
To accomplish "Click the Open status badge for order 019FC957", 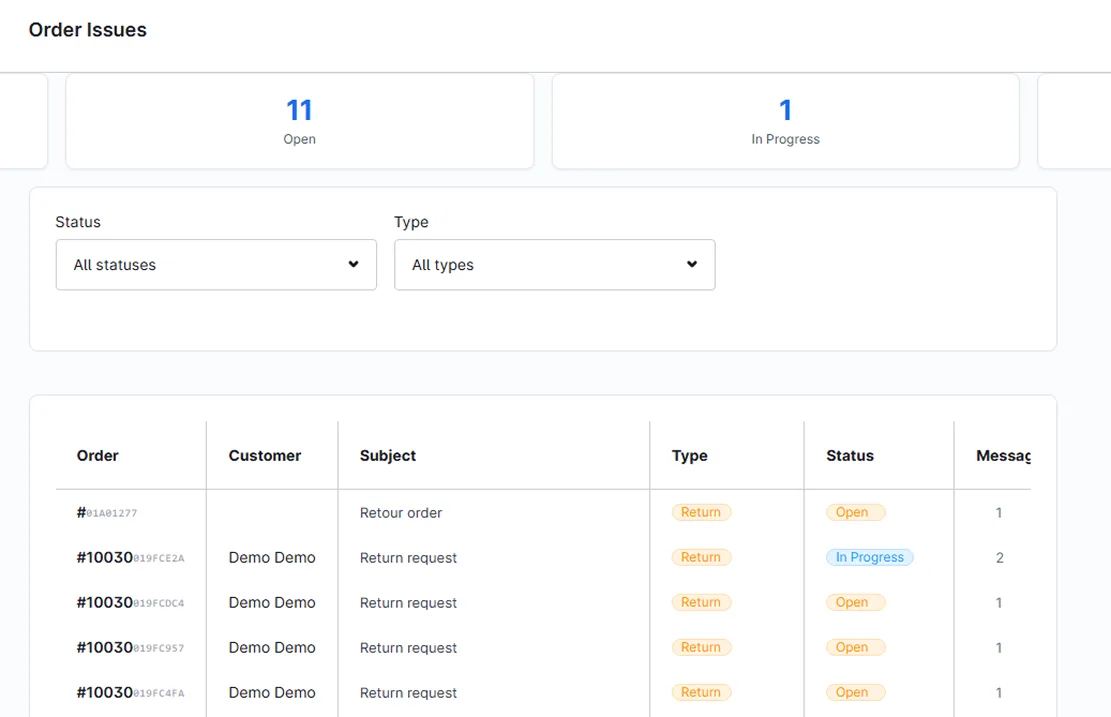I will [855, 648].
